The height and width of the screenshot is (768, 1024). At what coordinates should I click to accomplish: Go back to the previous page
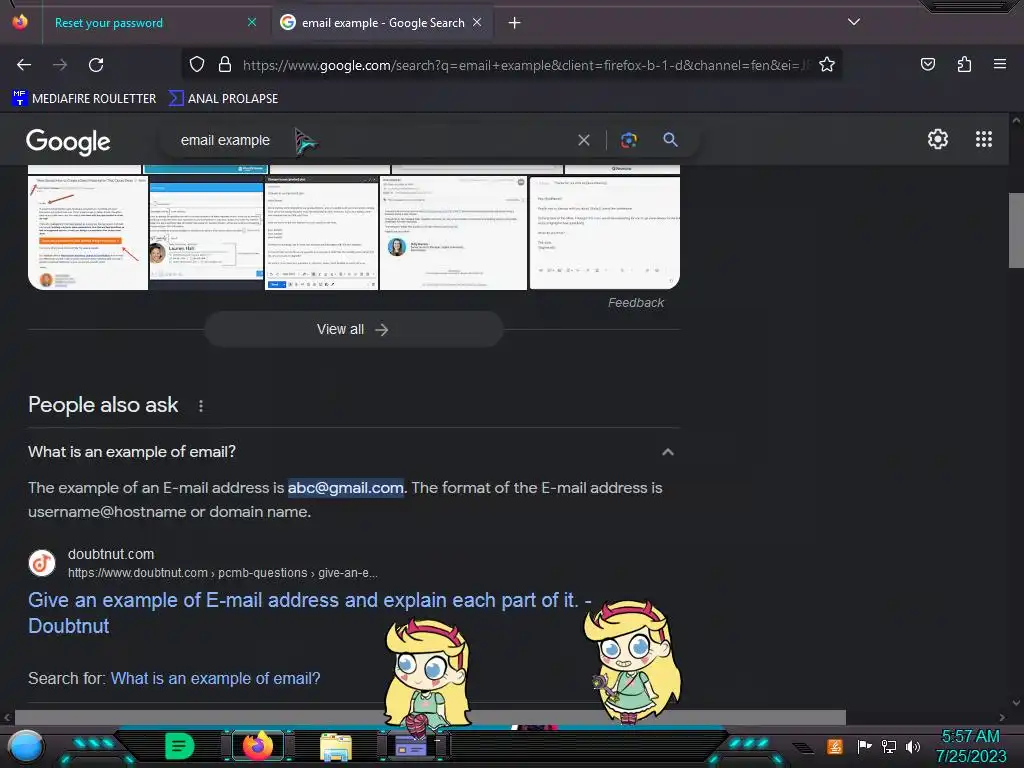(24, 65)
